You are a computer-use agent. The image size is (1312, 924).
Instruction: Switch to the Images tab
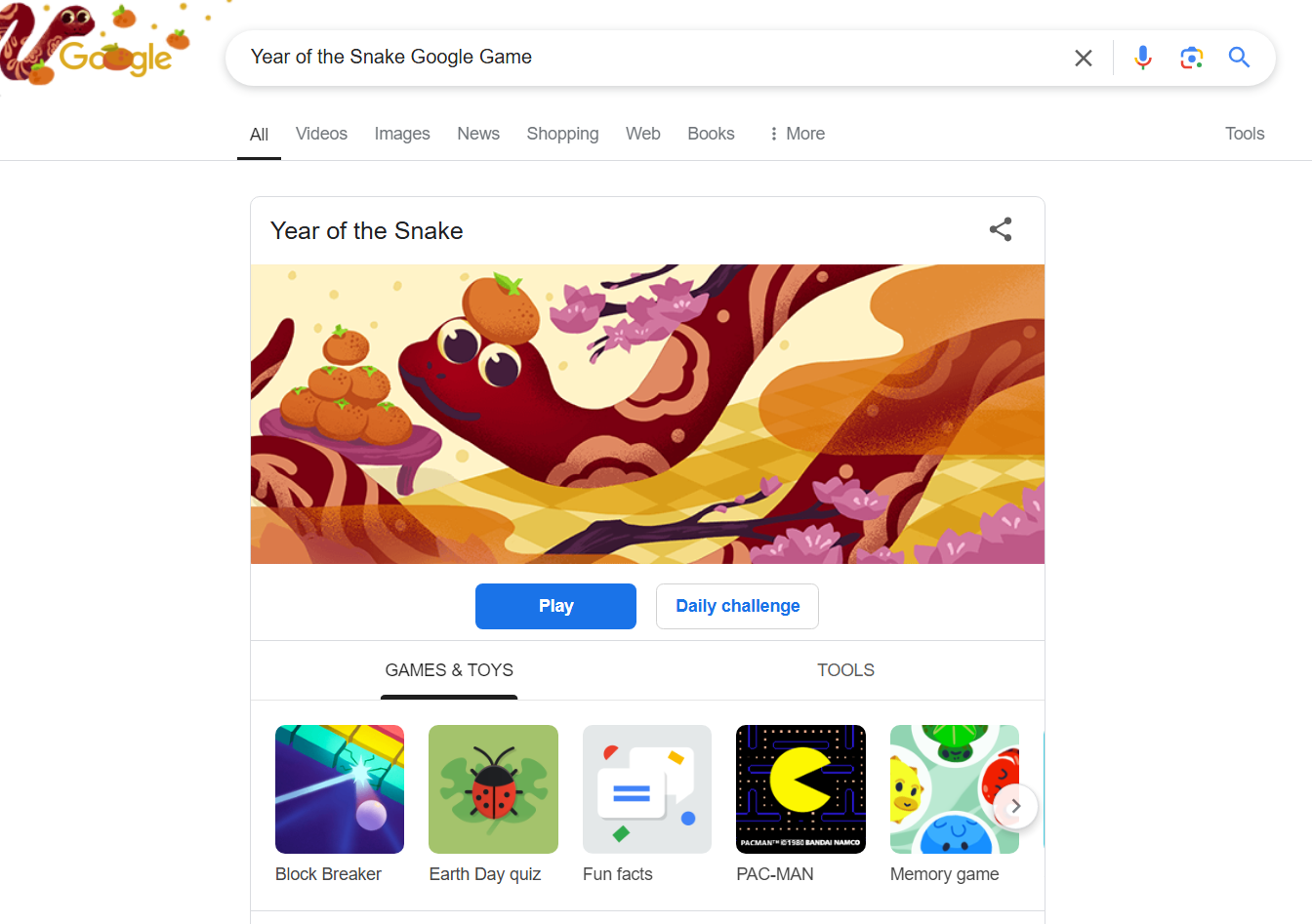point(402,134)
